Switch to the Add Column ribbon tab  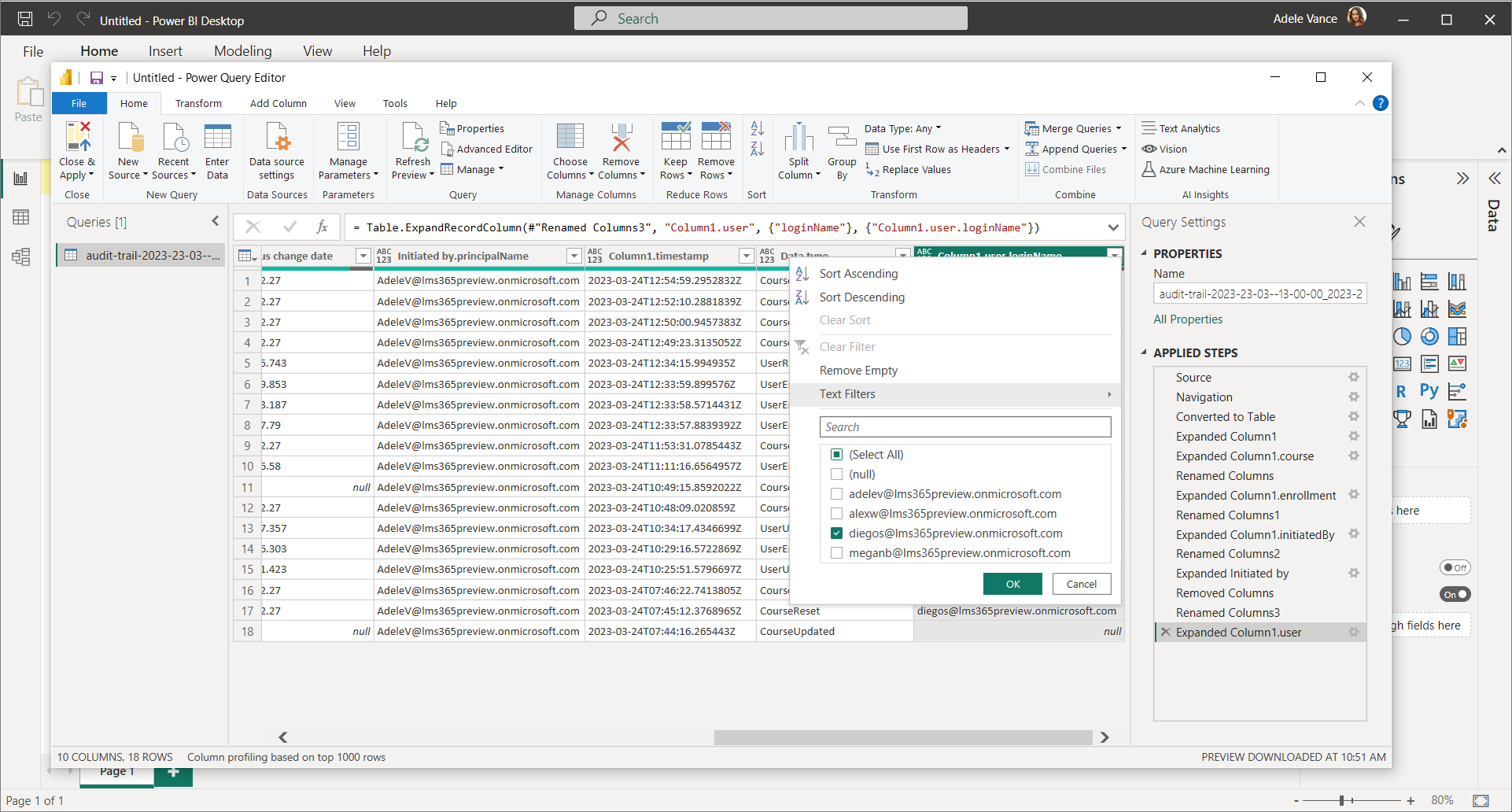[x=278, y=103]
